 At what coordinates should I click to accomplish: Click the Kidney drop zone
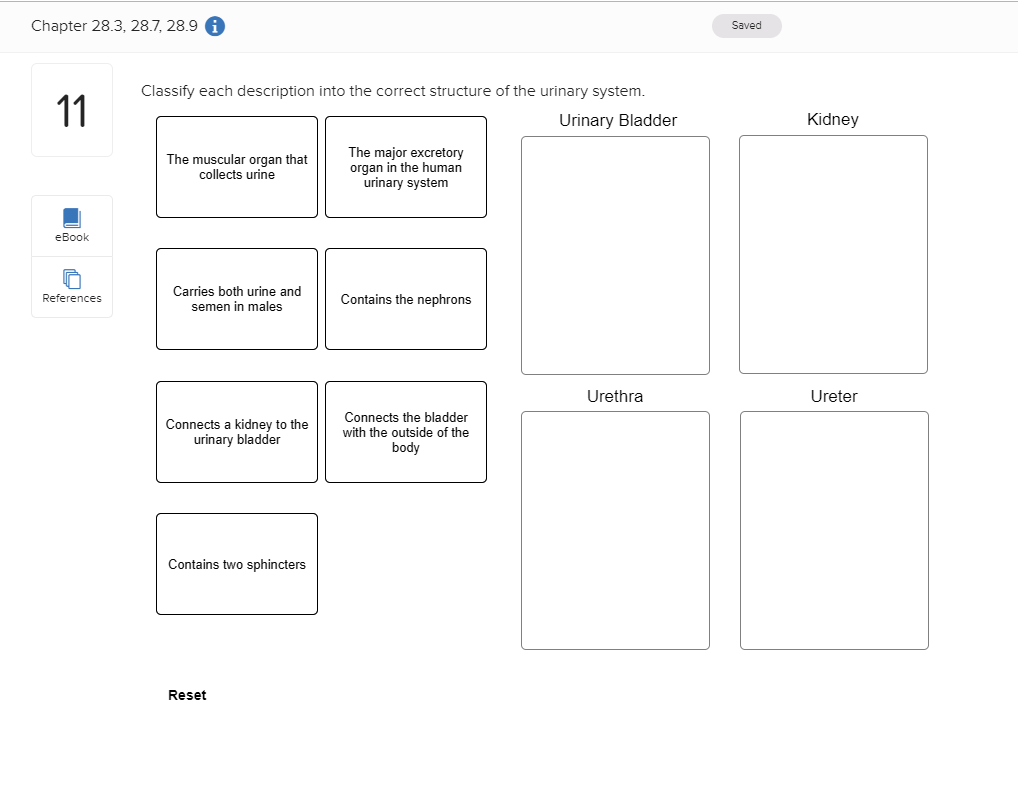833,255
